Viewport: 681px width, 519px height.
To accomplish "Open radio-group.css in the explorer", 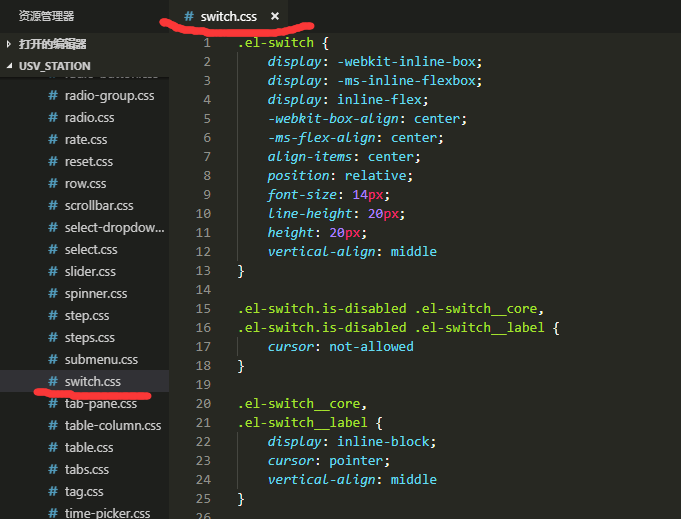I will (109, 96).
